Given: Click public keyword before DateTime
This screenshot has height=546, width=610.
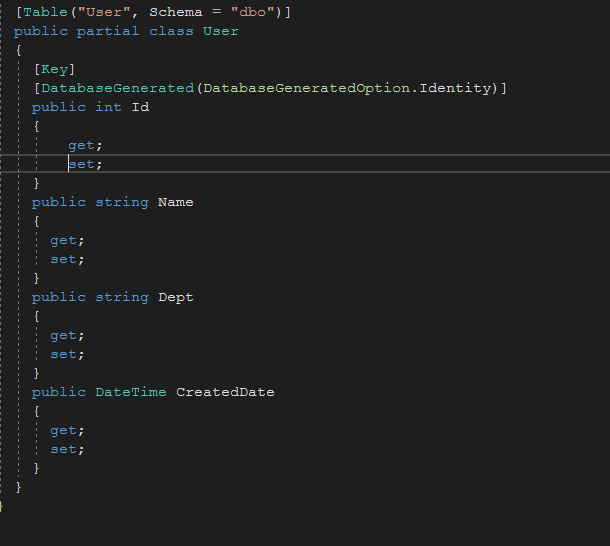Looking at the screenshot, I should click(x=59, y=392).
